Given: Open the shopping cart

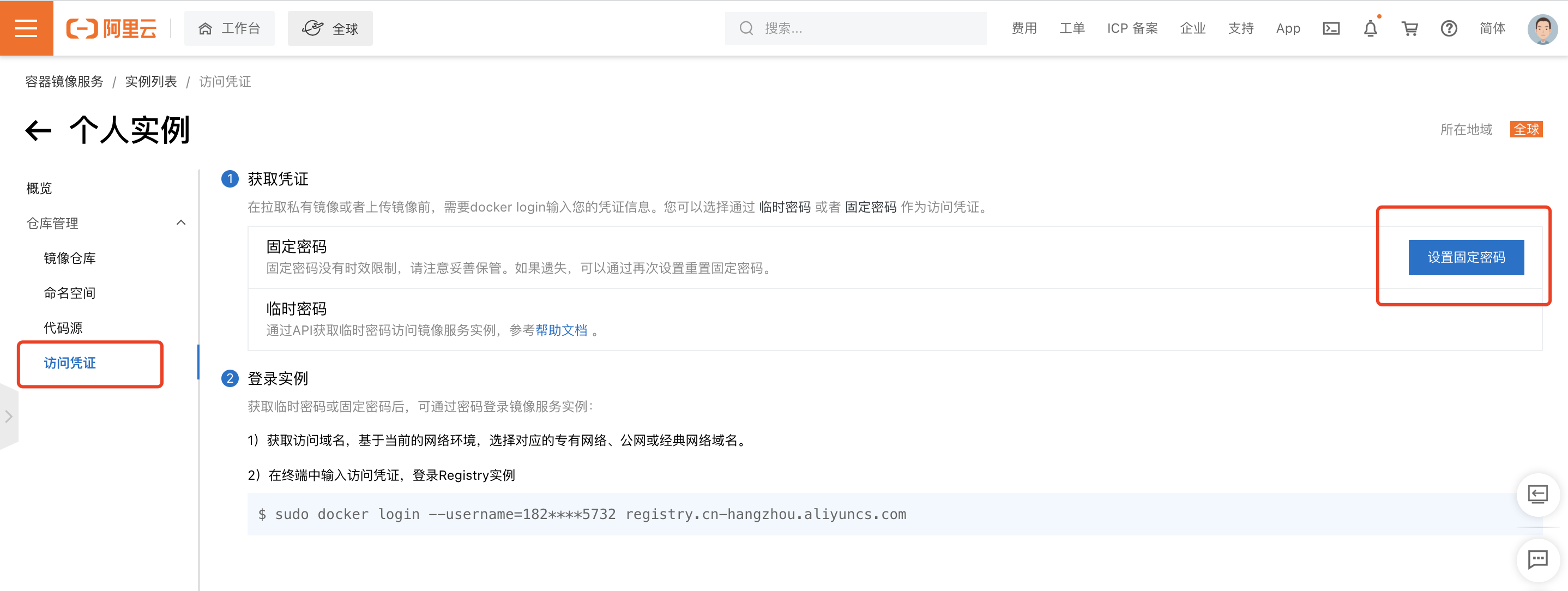Looking at the screenshot, I should (1409, 28).
